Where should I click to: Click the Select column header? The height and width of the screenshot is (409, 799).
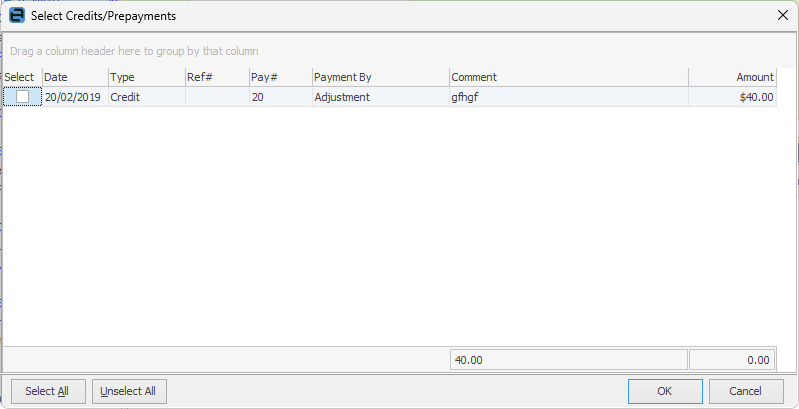pyautogui.click(x=22, y=77)
